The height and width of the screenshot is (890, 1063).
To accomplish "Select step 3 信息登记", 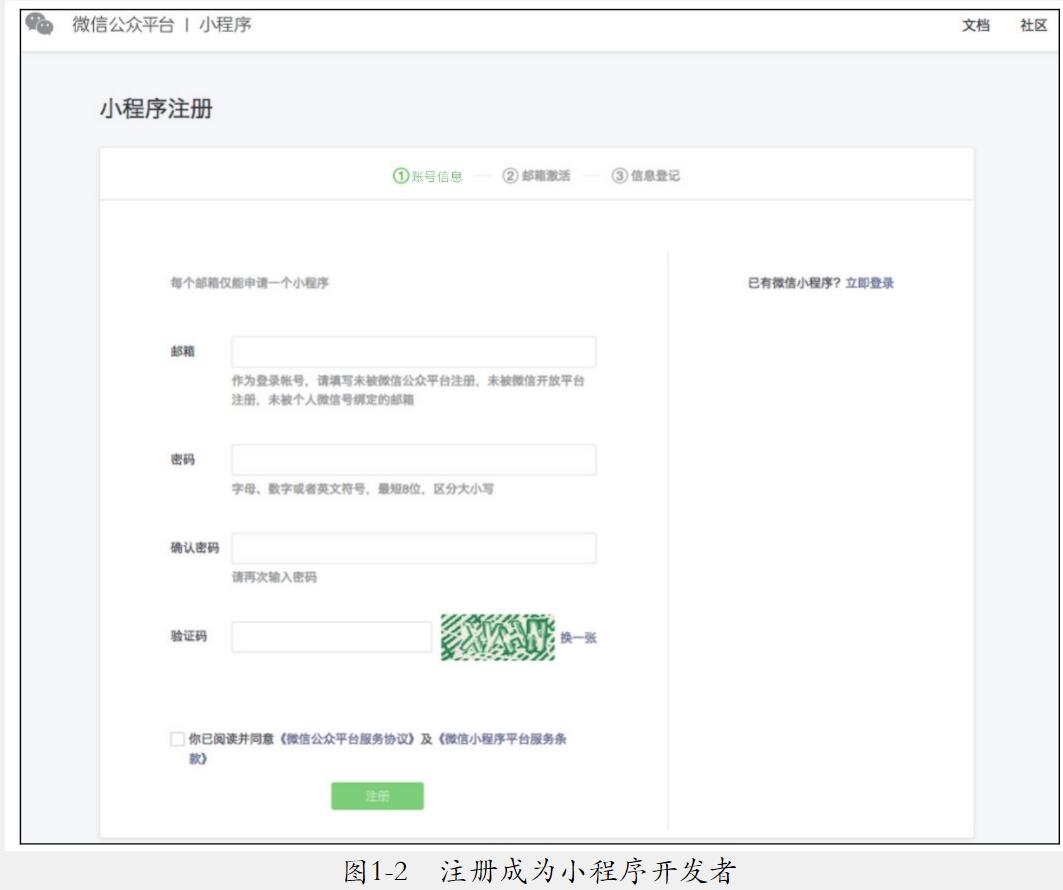I will tap(646, 176).
